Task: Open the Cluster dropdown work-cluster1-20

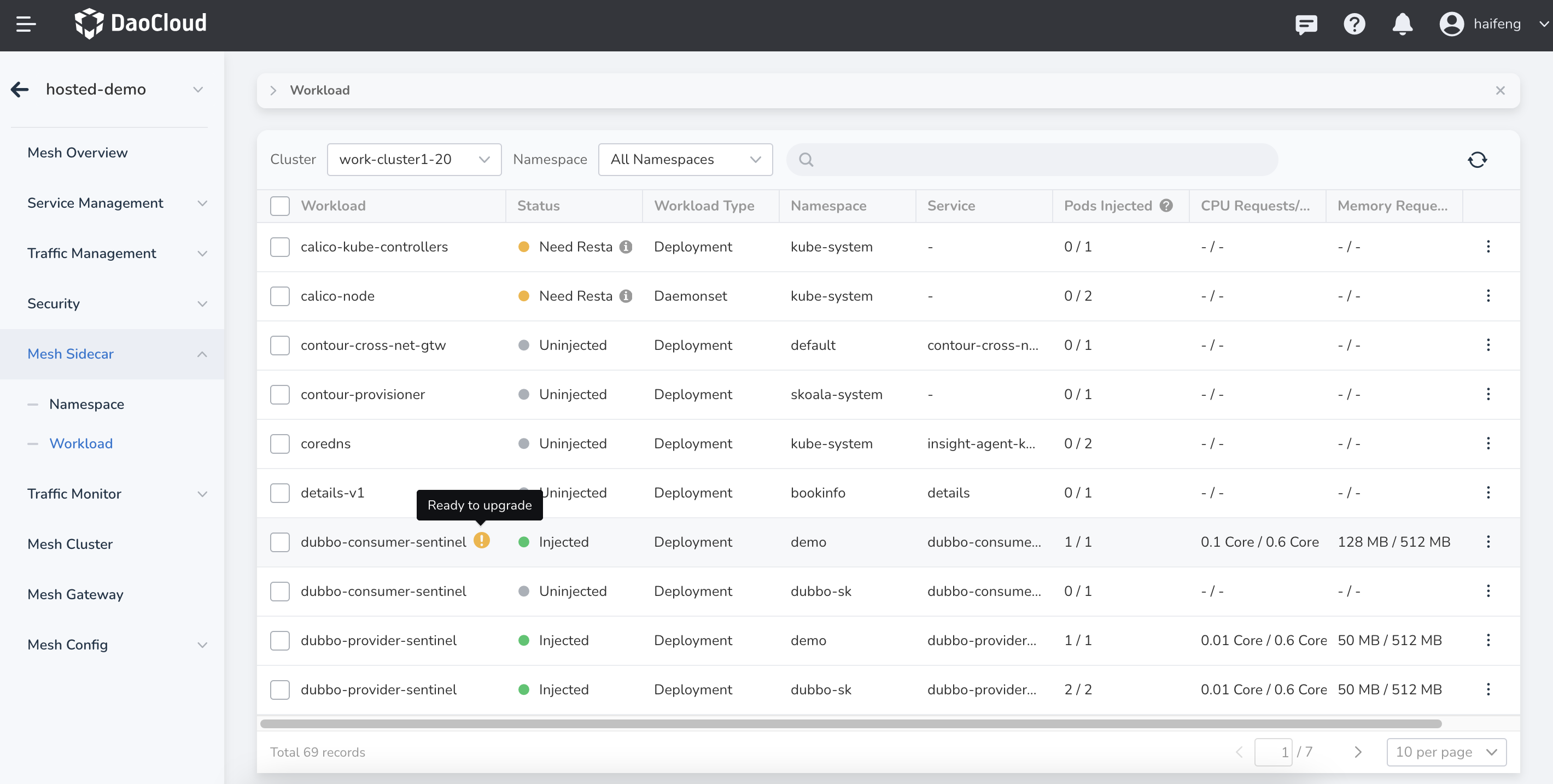Action: click(414, 160)
